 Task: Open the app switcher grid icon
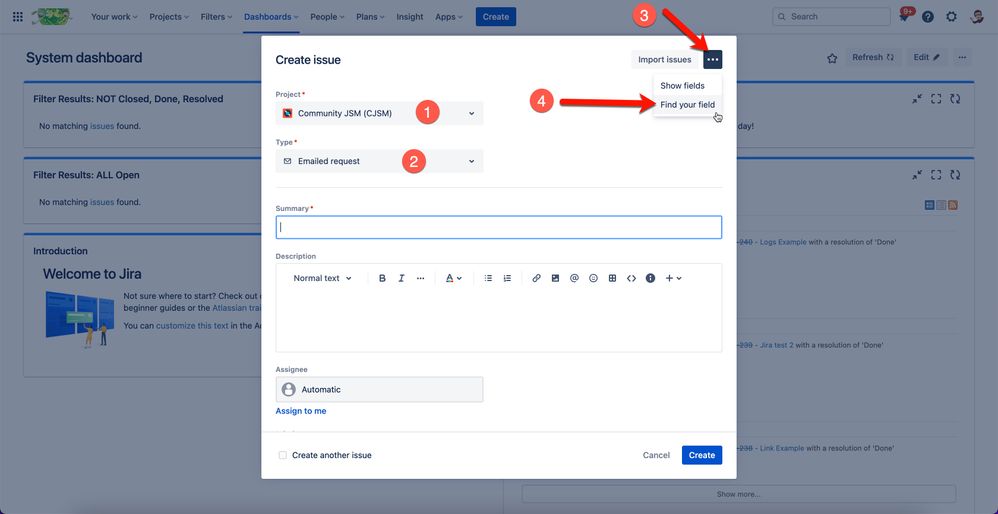(18, 17)
